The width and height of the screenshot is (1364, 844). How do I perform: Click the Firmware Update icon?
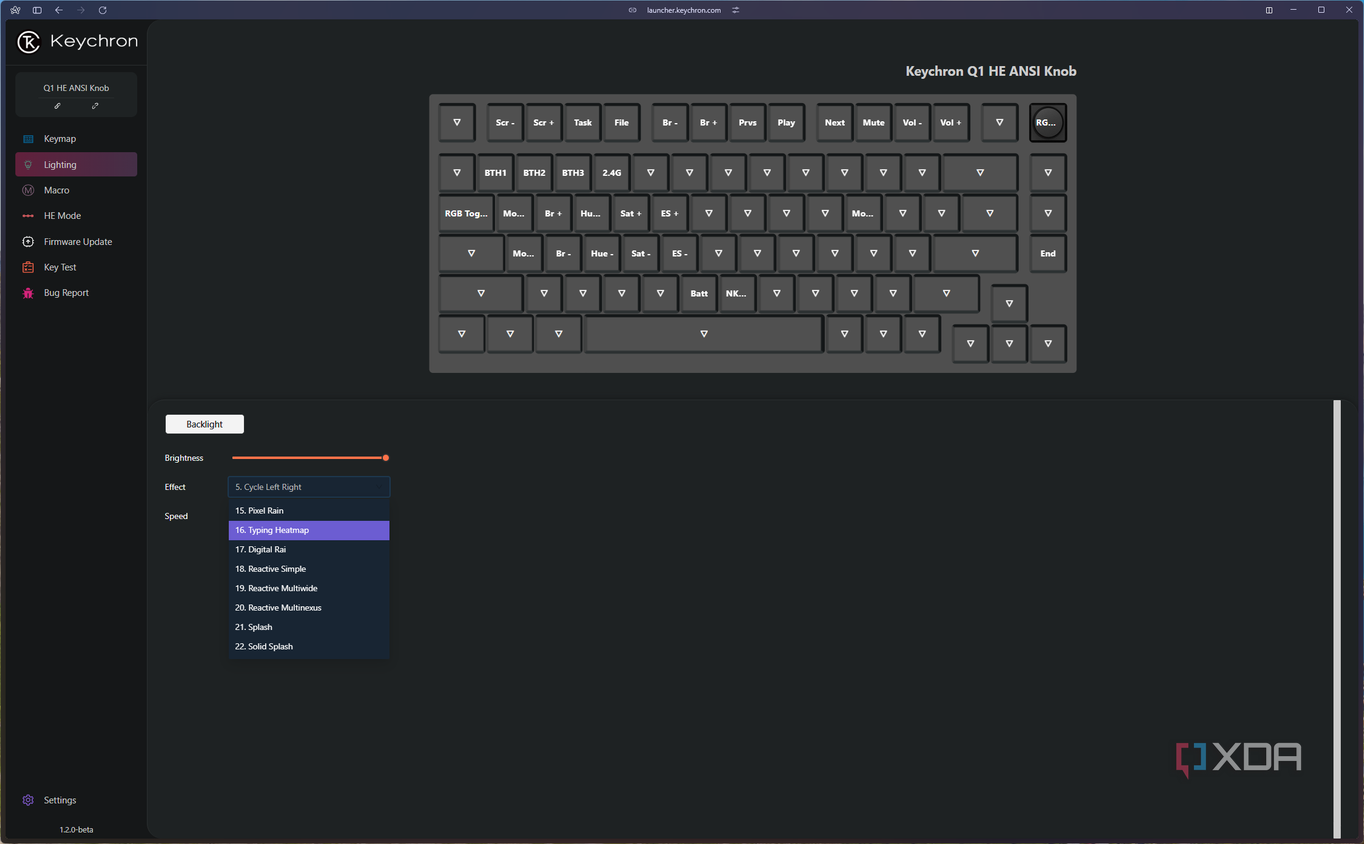coord(28,242)
